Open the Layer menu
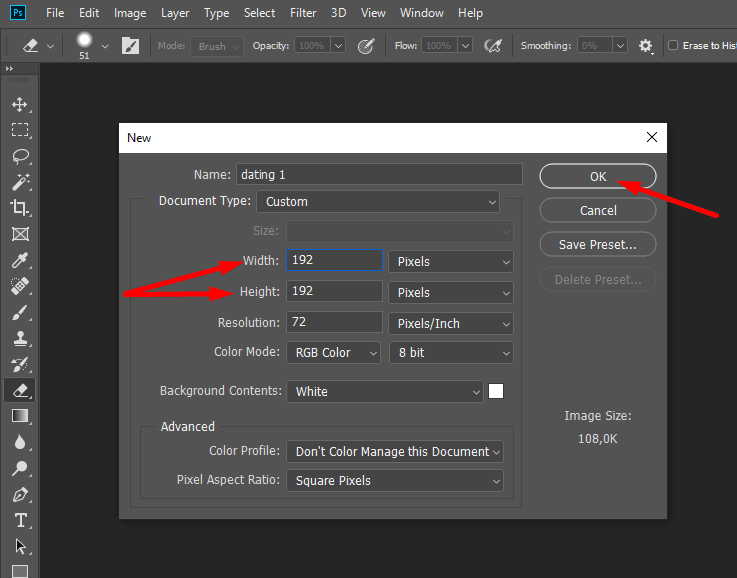The width and height of the screenshot is (737, 578). [x=175, y=13]
